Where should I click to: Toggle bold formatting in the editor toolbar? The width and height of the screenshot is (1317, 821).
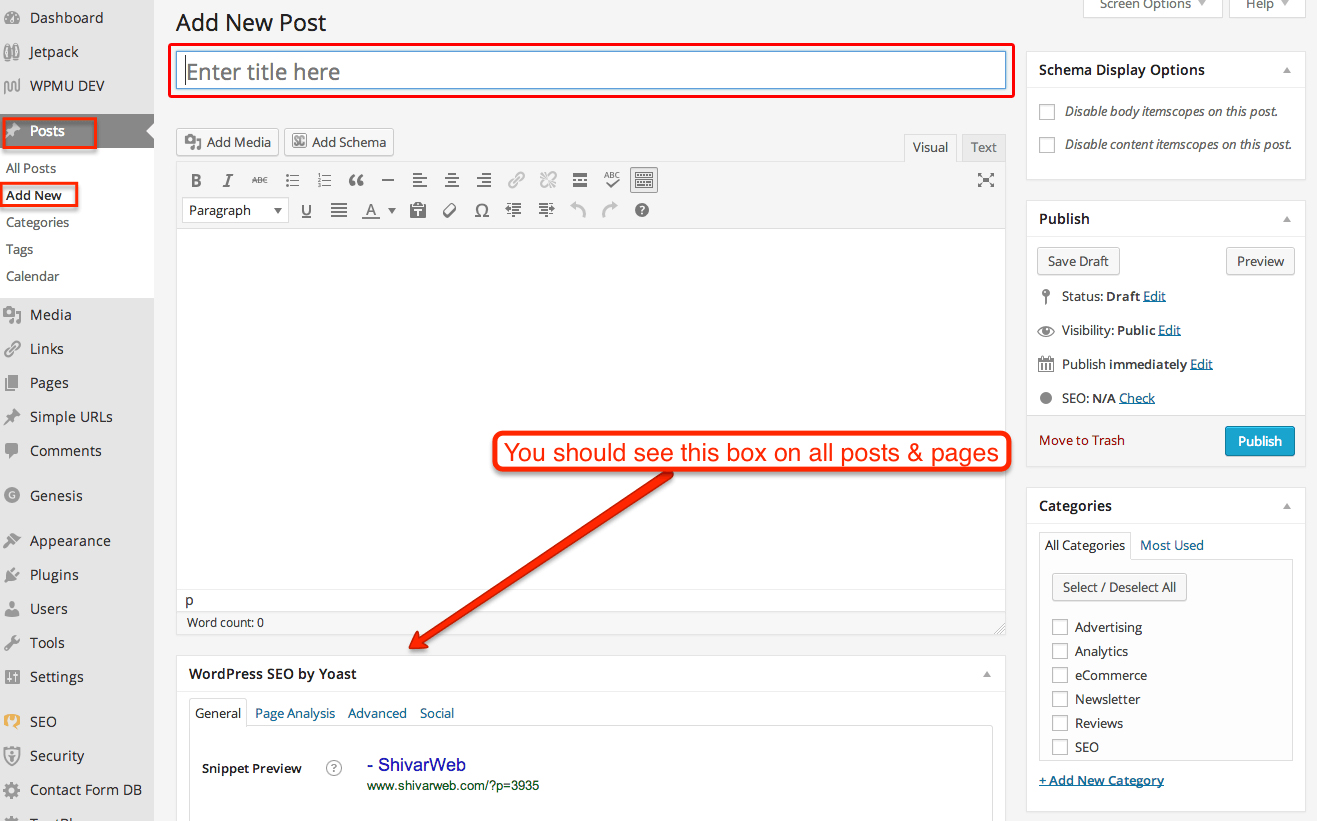coord(196,180)
